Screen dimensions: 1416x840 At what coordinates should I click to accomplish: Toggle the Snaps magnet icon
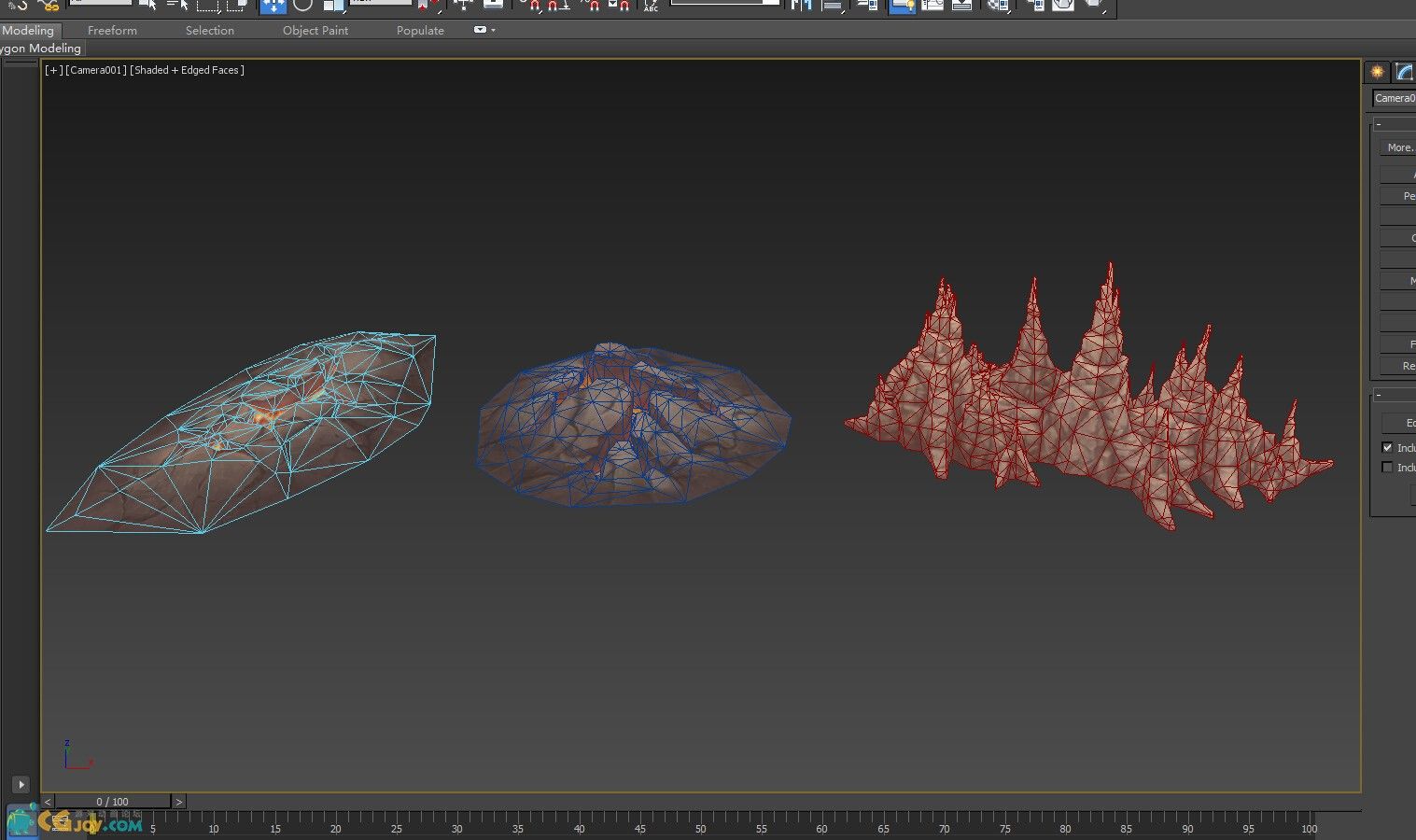pyautogui.click(x=533, y=5)
